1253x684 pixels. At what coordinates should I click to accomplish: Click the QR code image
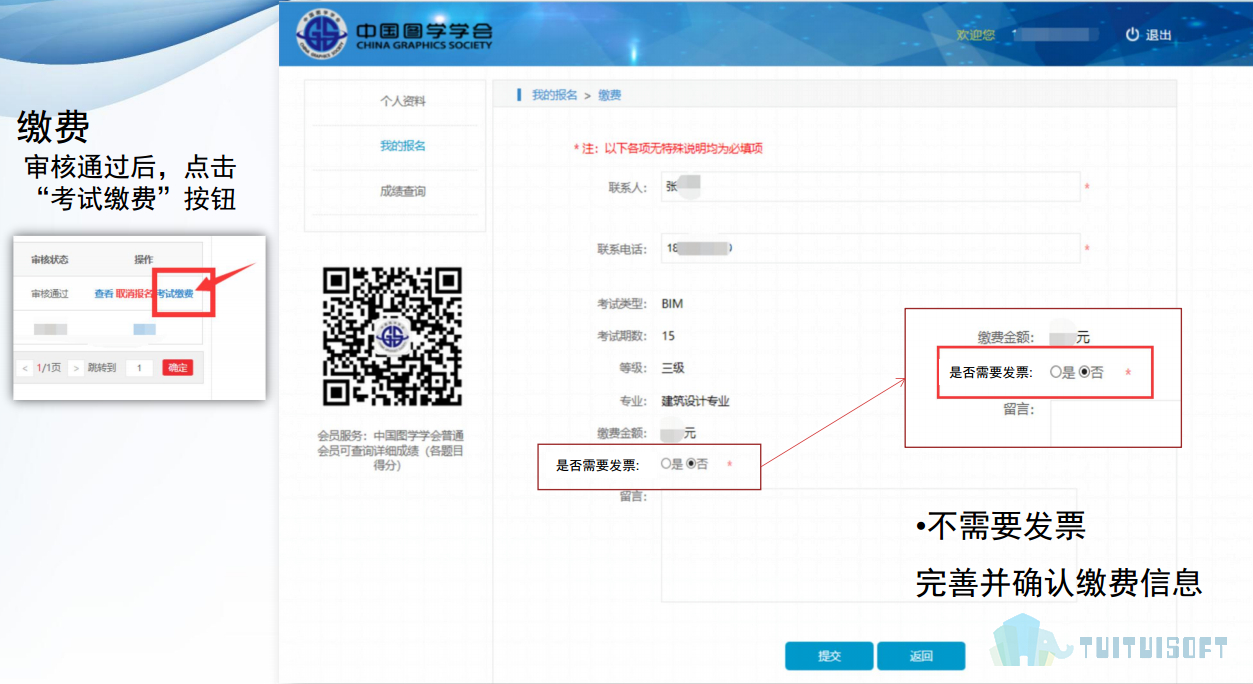(392, 336)
